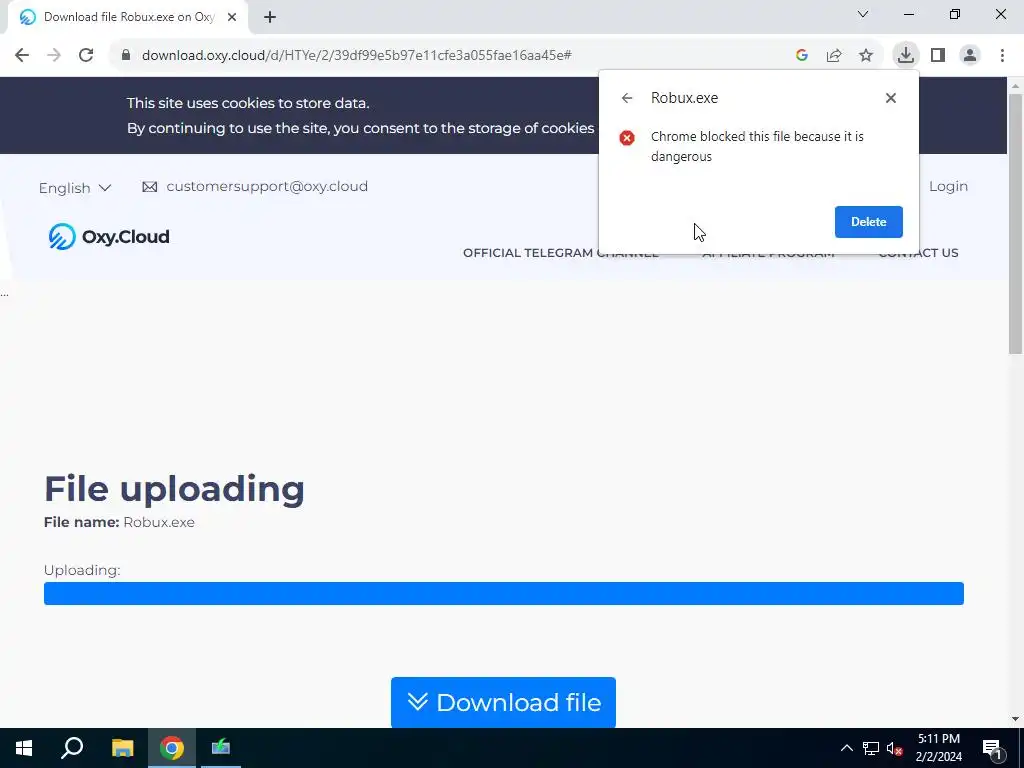This screenshot has width=1024, height=768.
Task: Click the browser forward arrow
Action: tap(54, 56)
